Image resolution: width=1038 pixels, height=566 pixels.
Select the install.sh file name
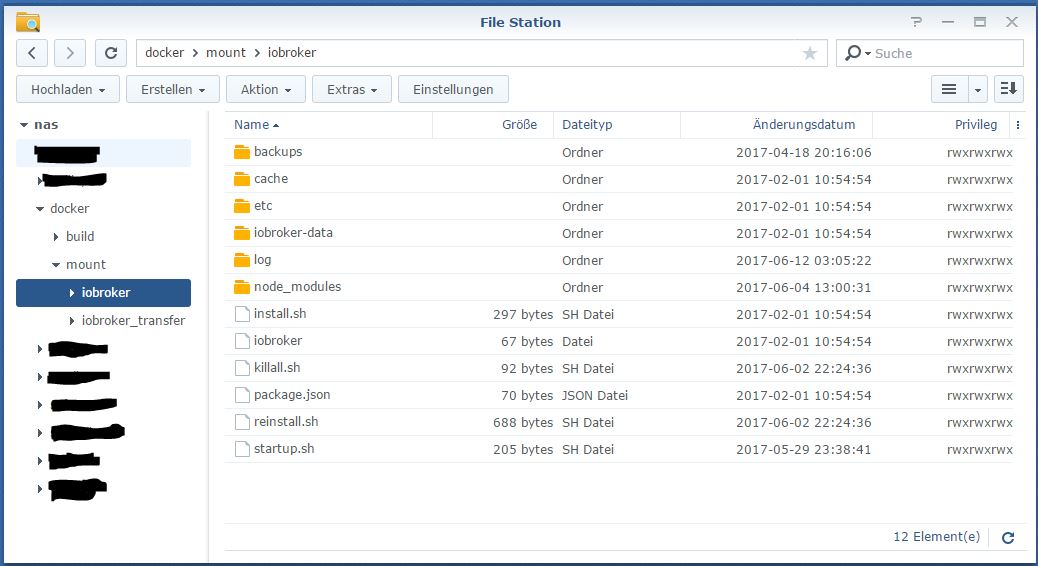click(280, 314)
